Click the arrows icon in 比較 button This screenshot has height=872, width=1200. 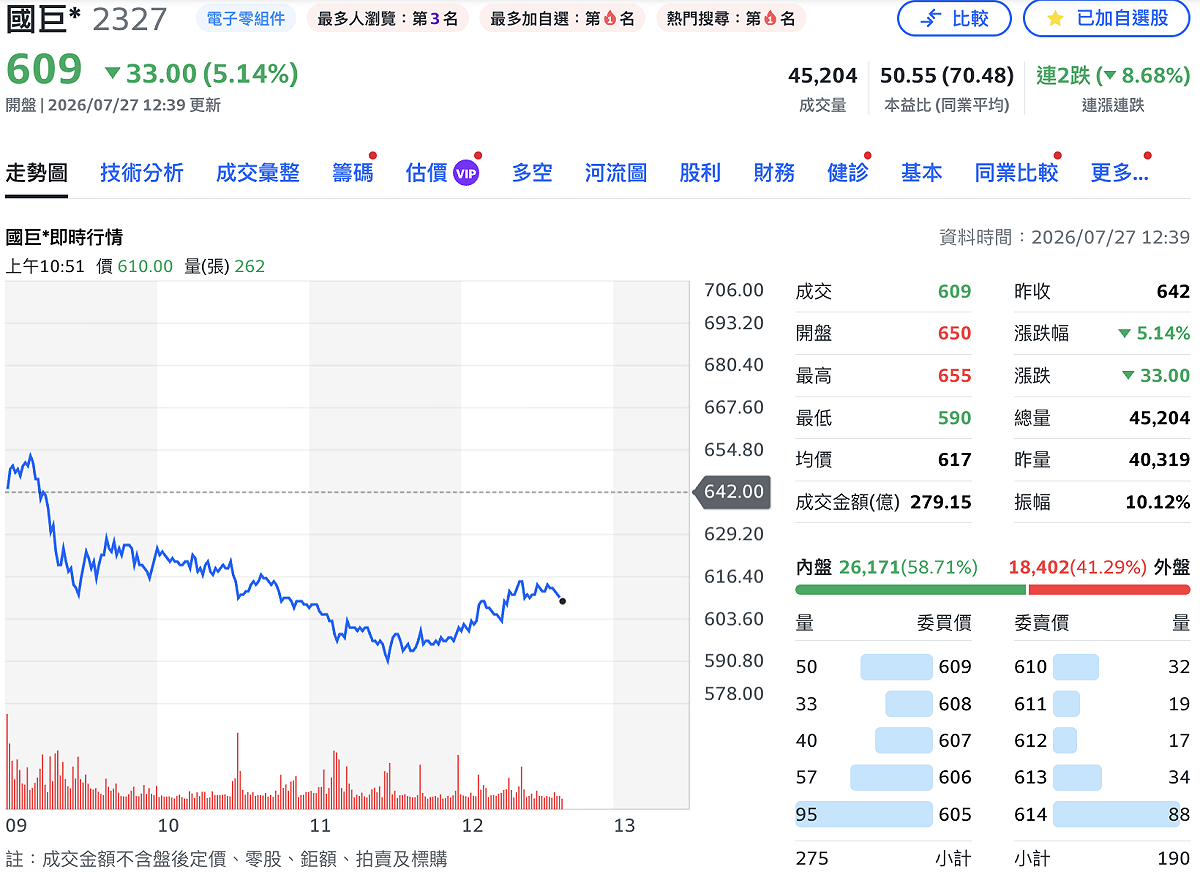[930, 18]
